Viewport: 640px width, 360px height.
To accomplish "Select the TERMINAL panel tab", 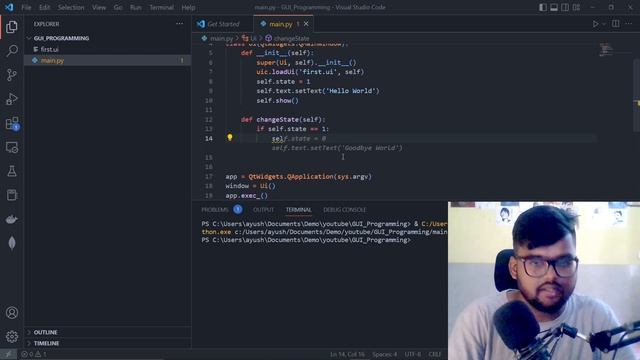I will tap(298, 210).
